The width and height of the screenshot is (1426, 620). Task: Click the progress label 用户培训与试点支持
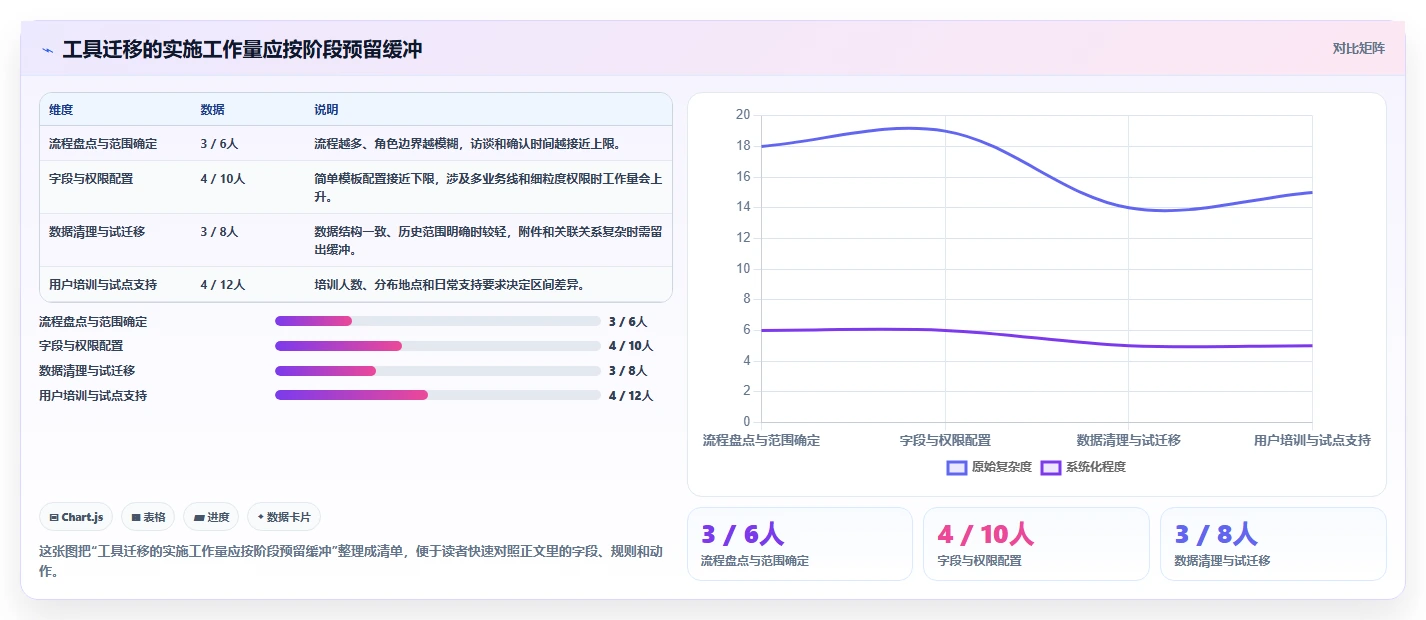click(93, 396)
